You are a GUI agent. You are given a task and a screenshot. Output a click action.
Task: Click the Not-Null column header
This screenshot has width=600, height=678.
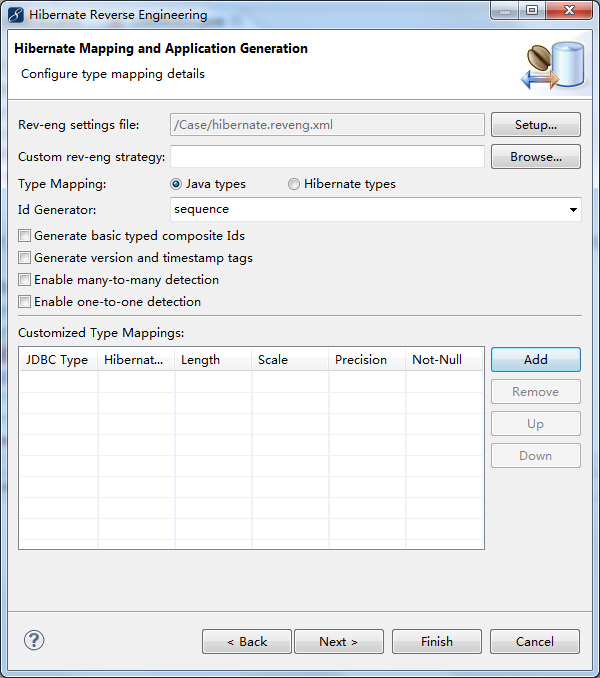coord(444,359)
